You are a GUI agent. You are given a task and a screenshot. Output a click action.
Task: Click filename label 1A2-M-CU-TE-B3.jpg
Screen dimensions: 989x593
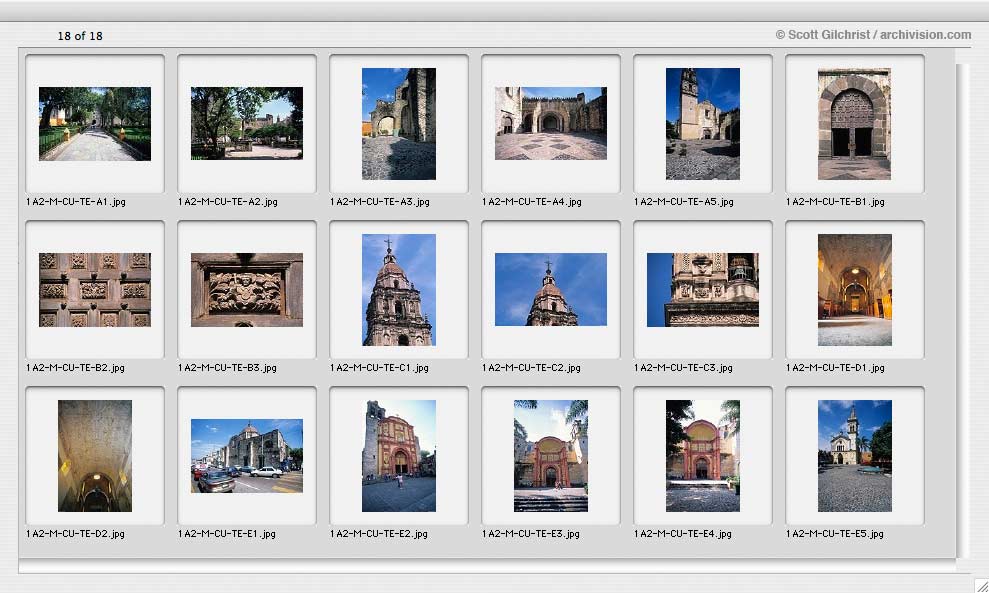click(227, 368)
